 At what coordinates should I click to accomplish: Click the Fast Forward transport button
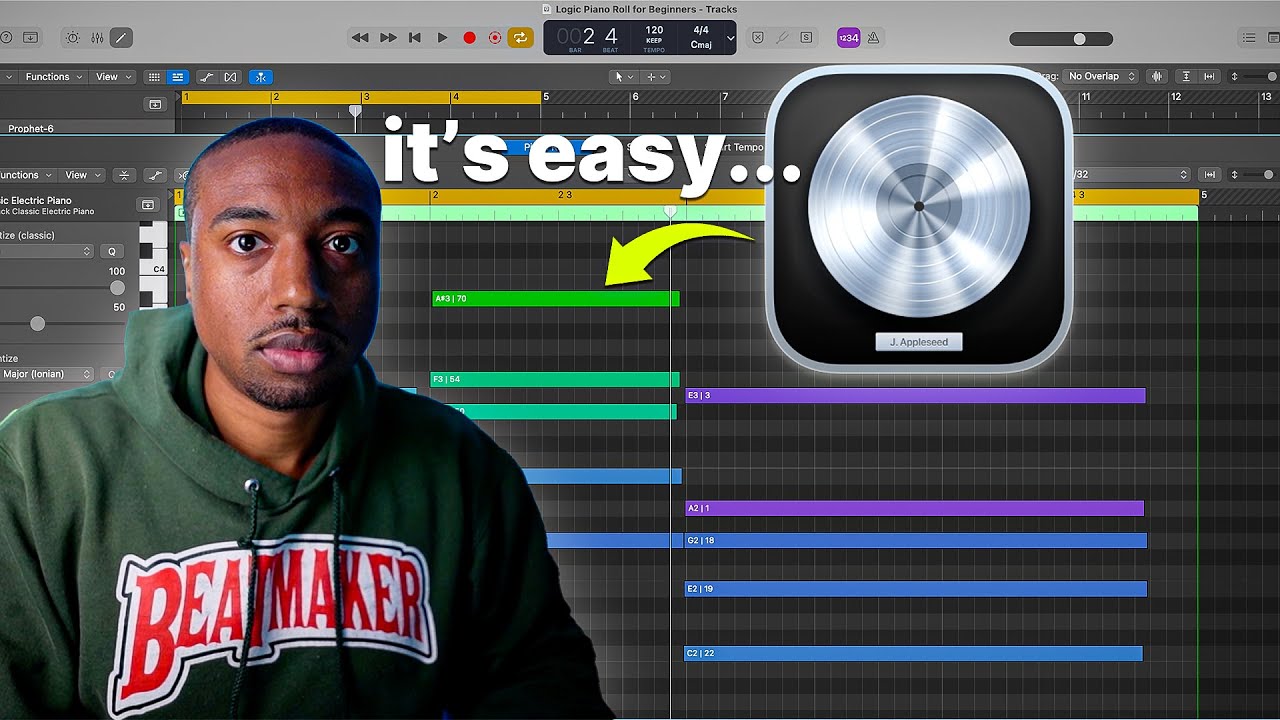pyautogui.click(x=388, y=38)
